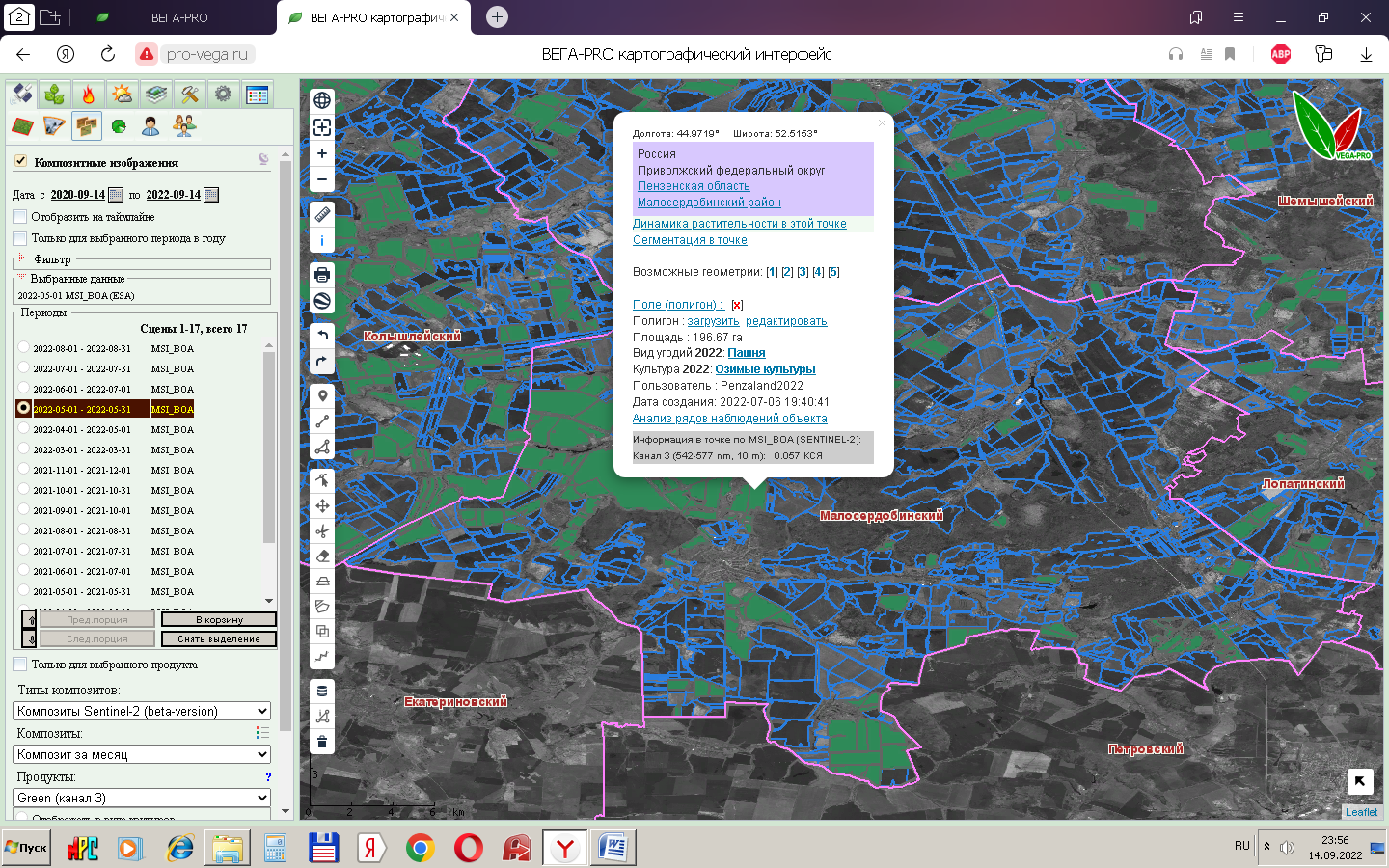Click the Пуск start button
Viewport: 1389px width, 868px height.
coord(27,848)
